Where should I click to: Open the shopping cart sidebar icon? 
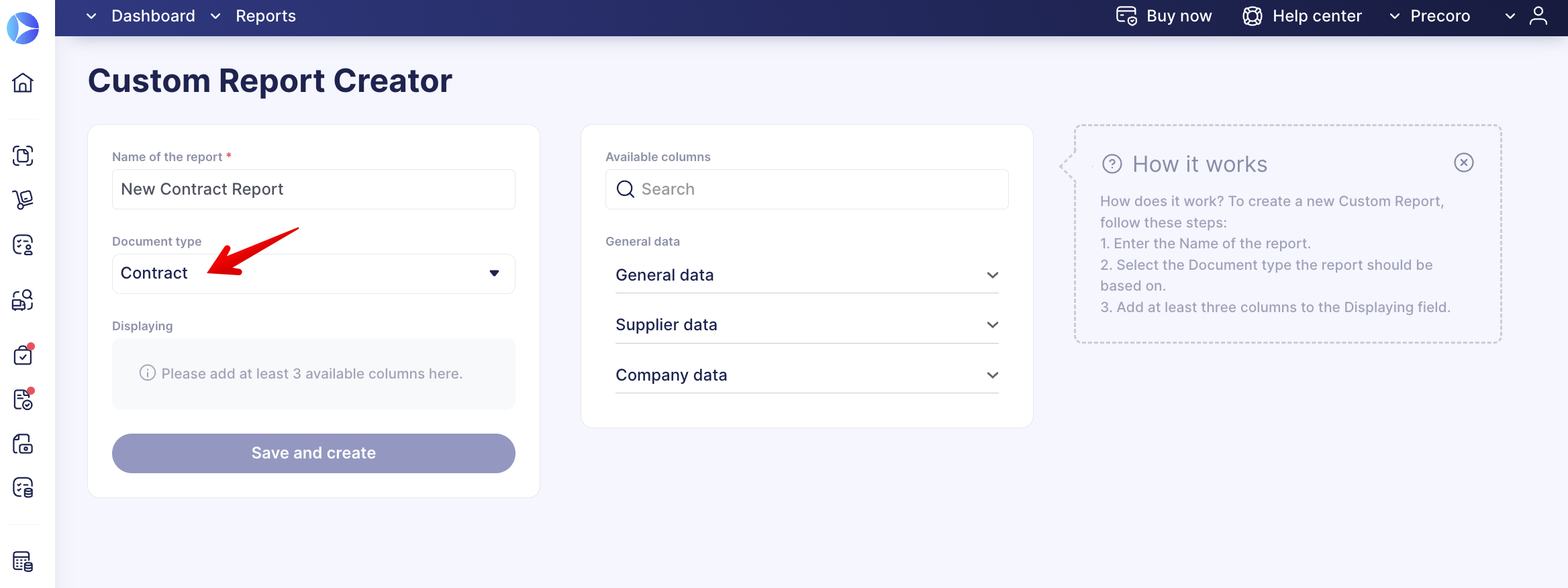tap(23, 199)
